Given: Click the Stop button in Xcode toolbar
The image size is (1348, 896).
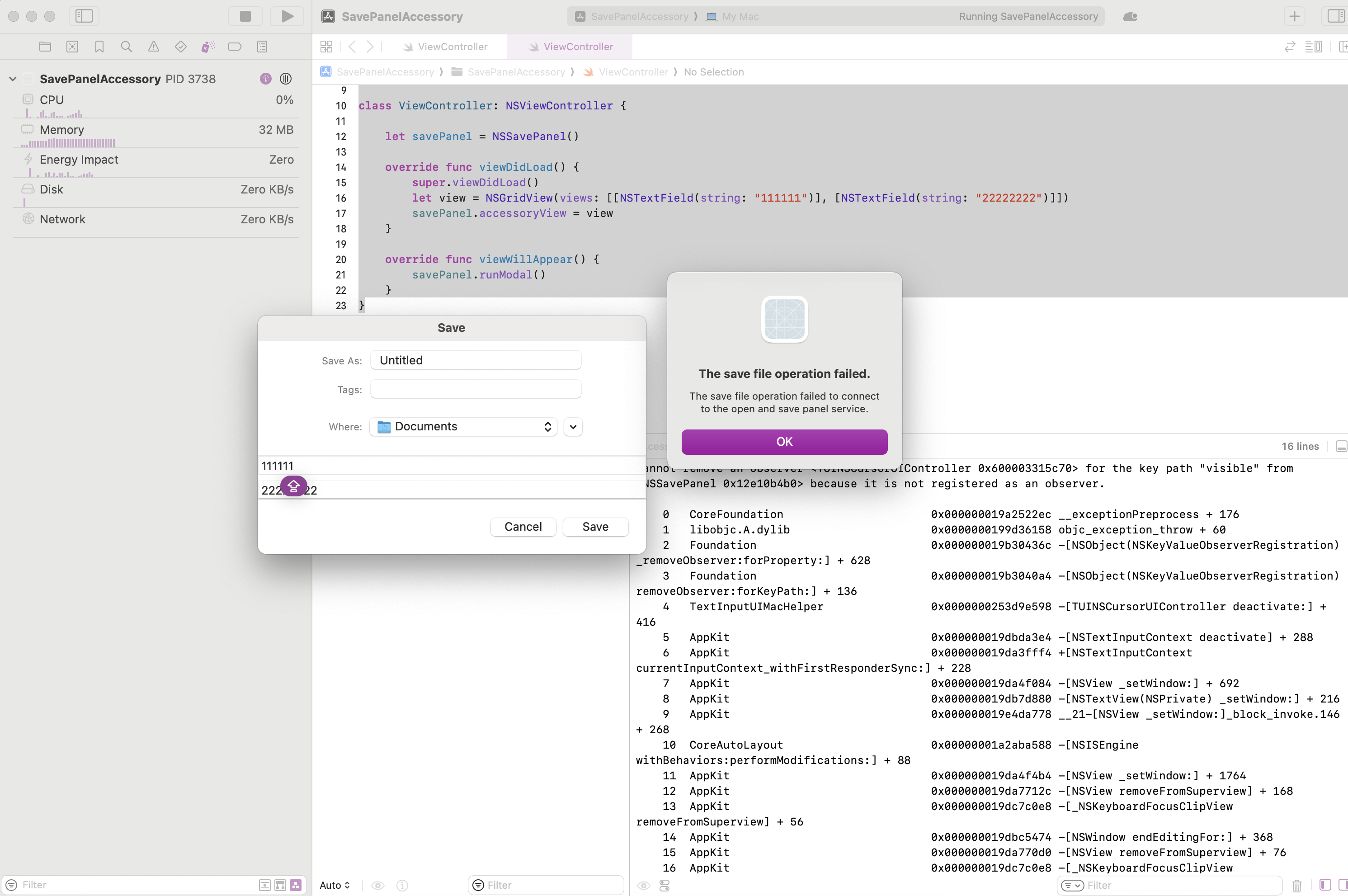Looking at the screenshot, I should point(245,16).
